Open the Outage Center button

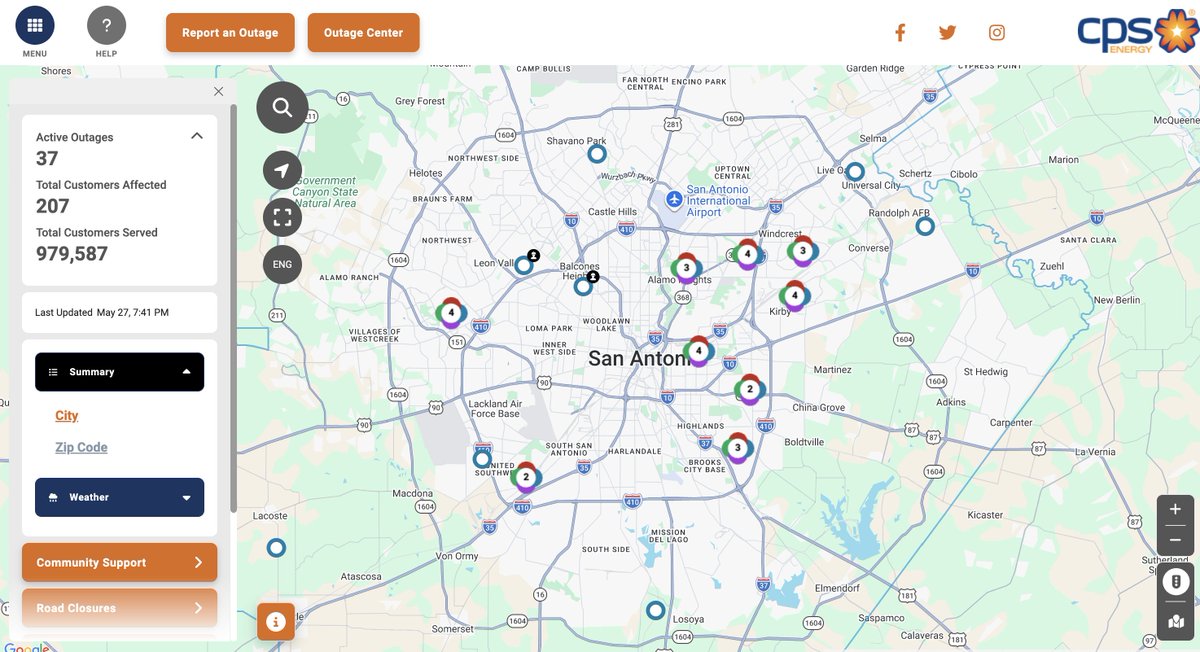click(x=363, y=32)
